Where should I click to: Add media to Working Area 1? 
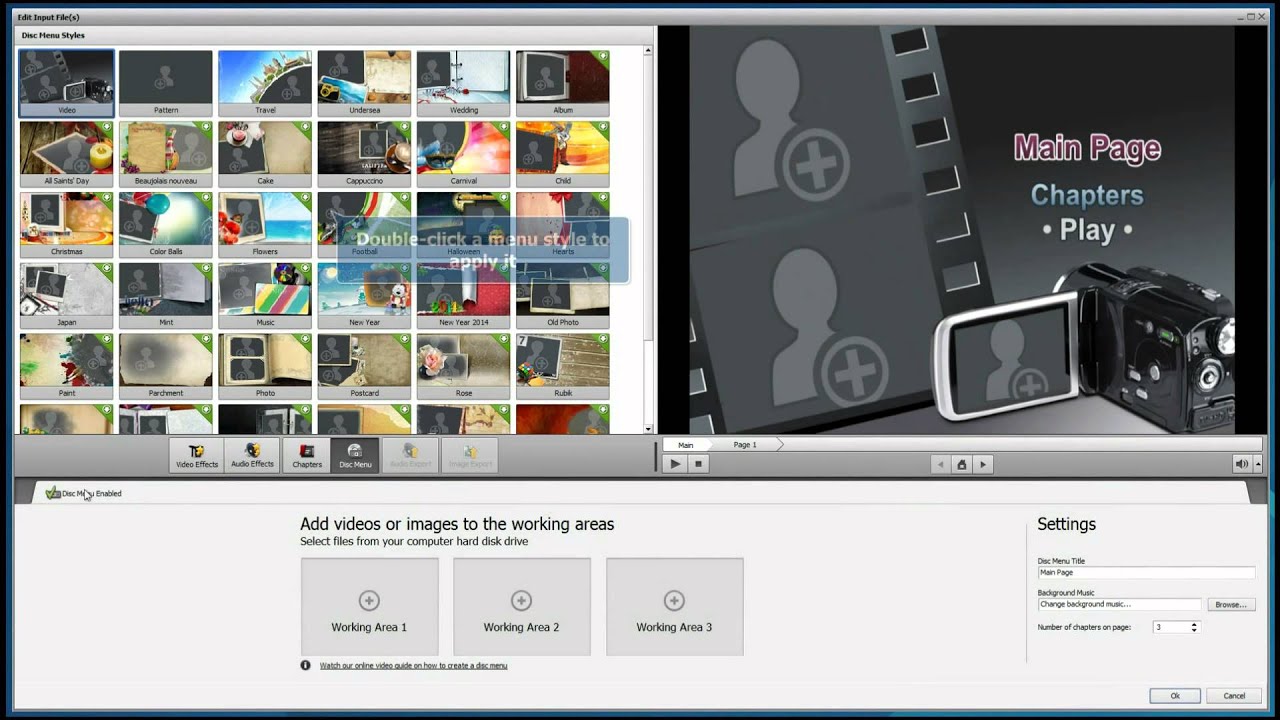tap(369, 606)
